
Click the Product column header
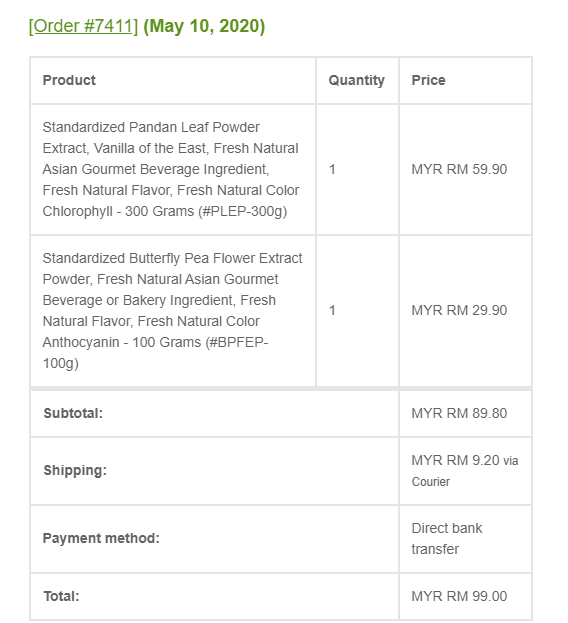click(x=69, y=80)
